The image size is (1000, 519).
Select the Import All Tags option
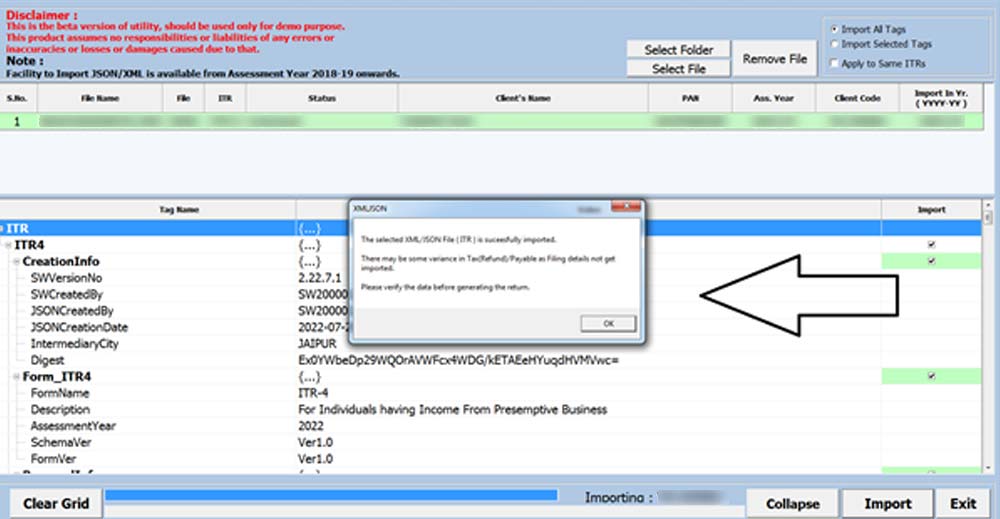point(835,29)
